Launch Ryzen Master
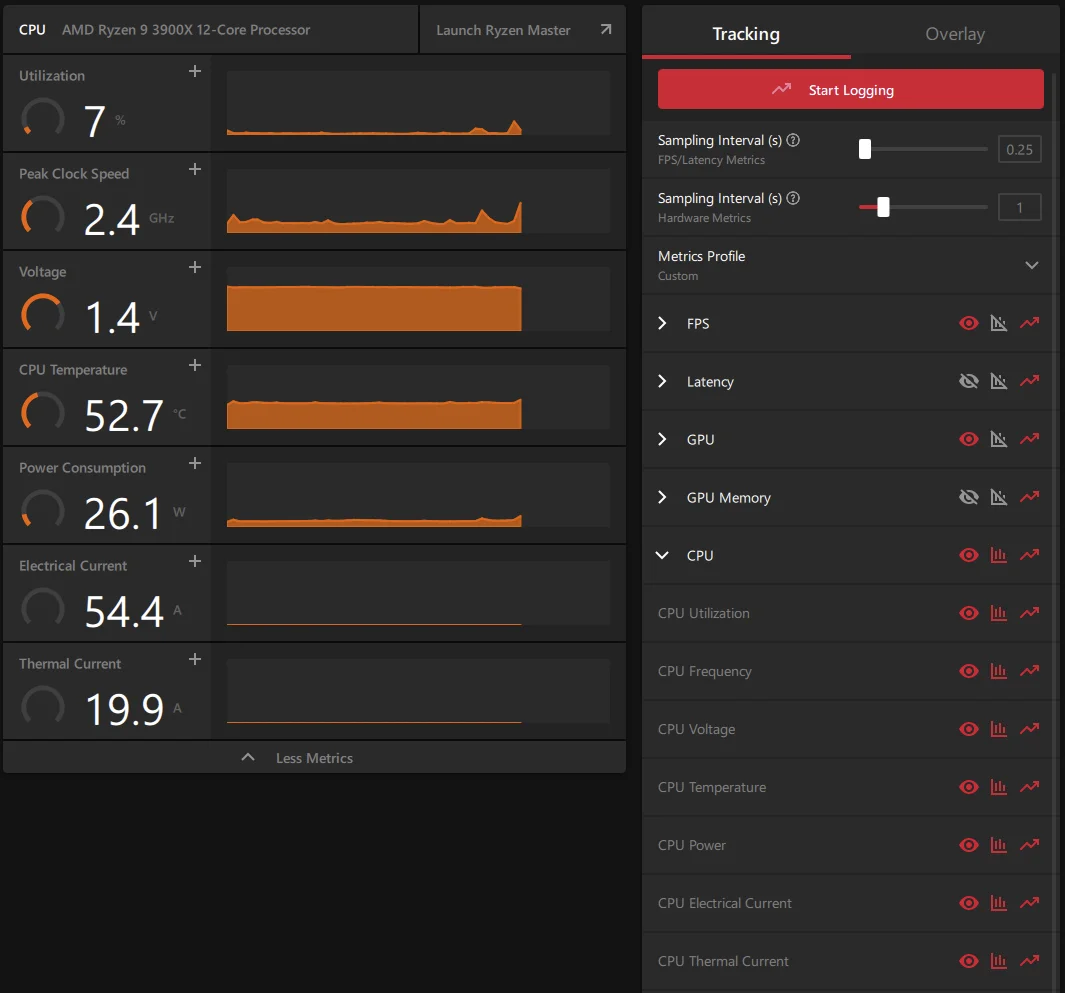1065x993 pixels. tap(523, 30)
